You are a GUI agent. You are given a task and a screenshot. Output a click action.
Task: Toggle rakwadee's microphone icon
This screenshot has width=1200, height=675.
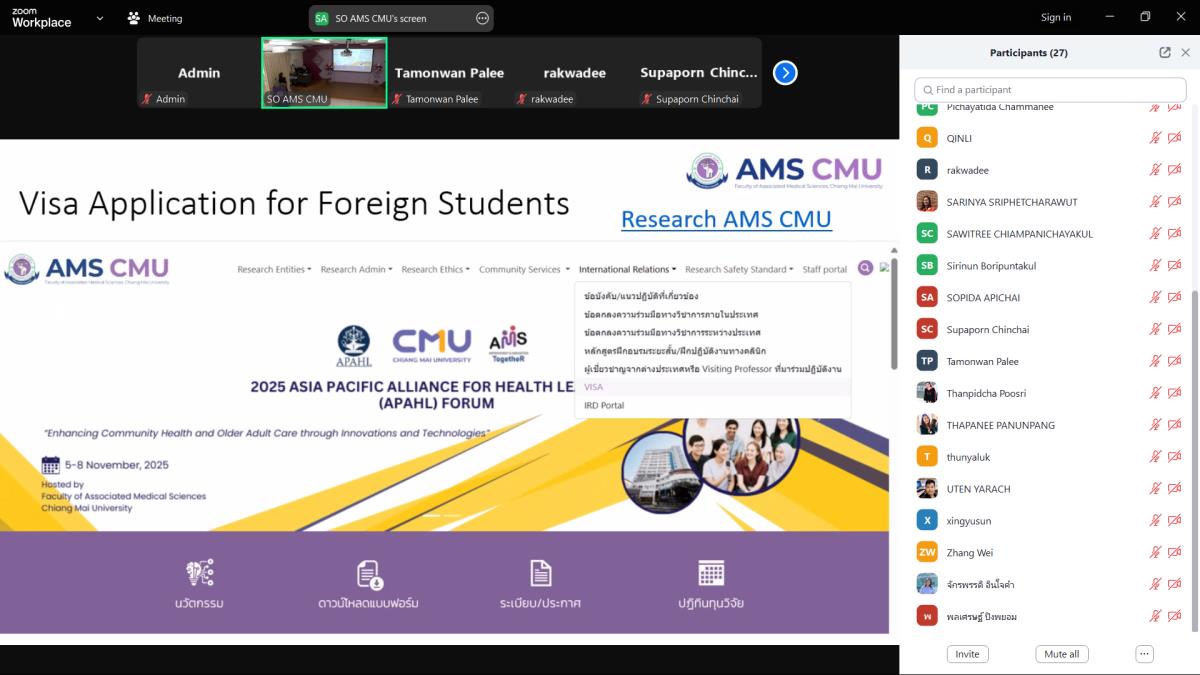[x=1155, y=170]
